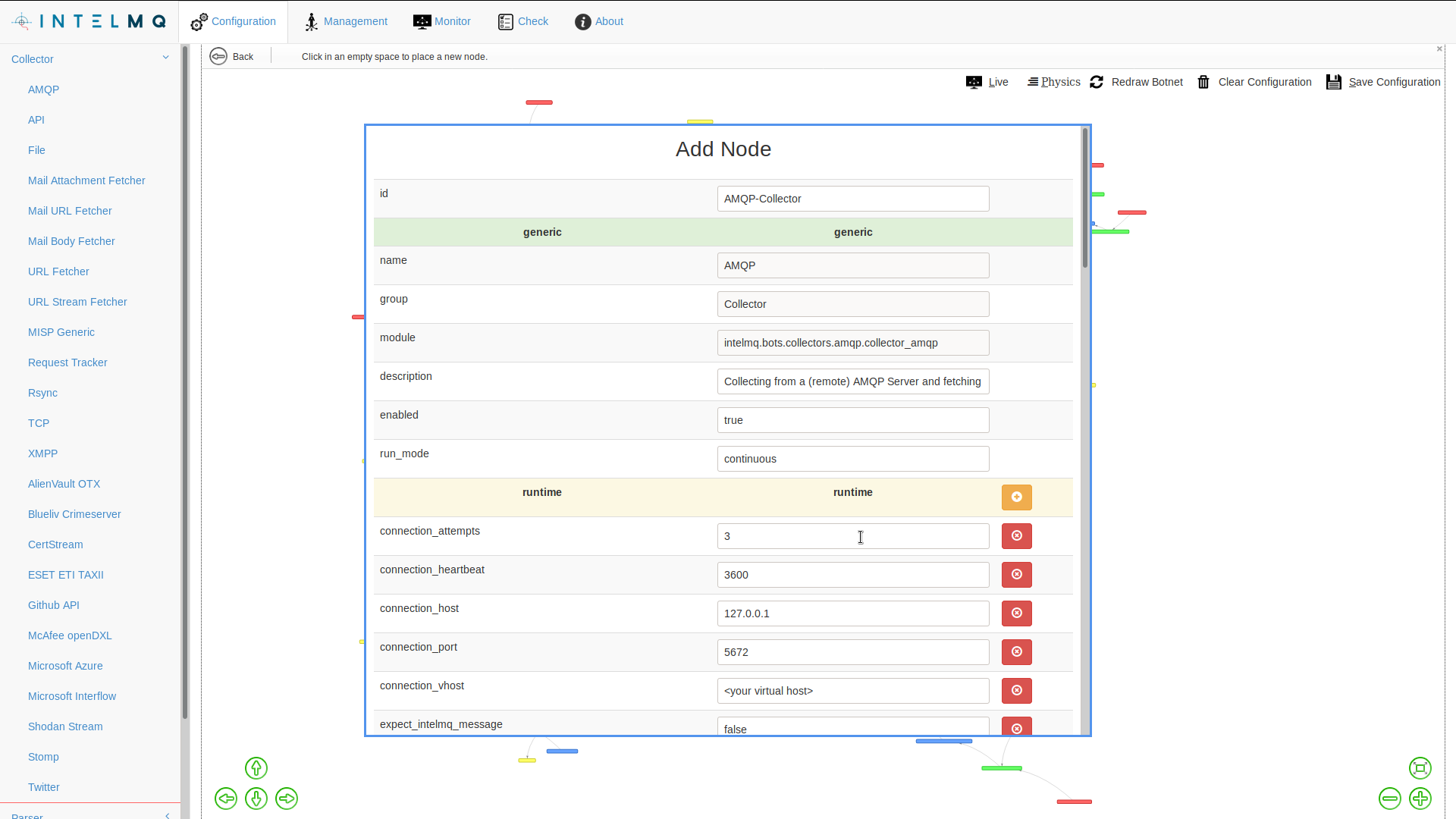This screenshot has width=1456, height=819.
Task: Toggle Live mode
Action: pyautogui.click(x=987, y=82)
